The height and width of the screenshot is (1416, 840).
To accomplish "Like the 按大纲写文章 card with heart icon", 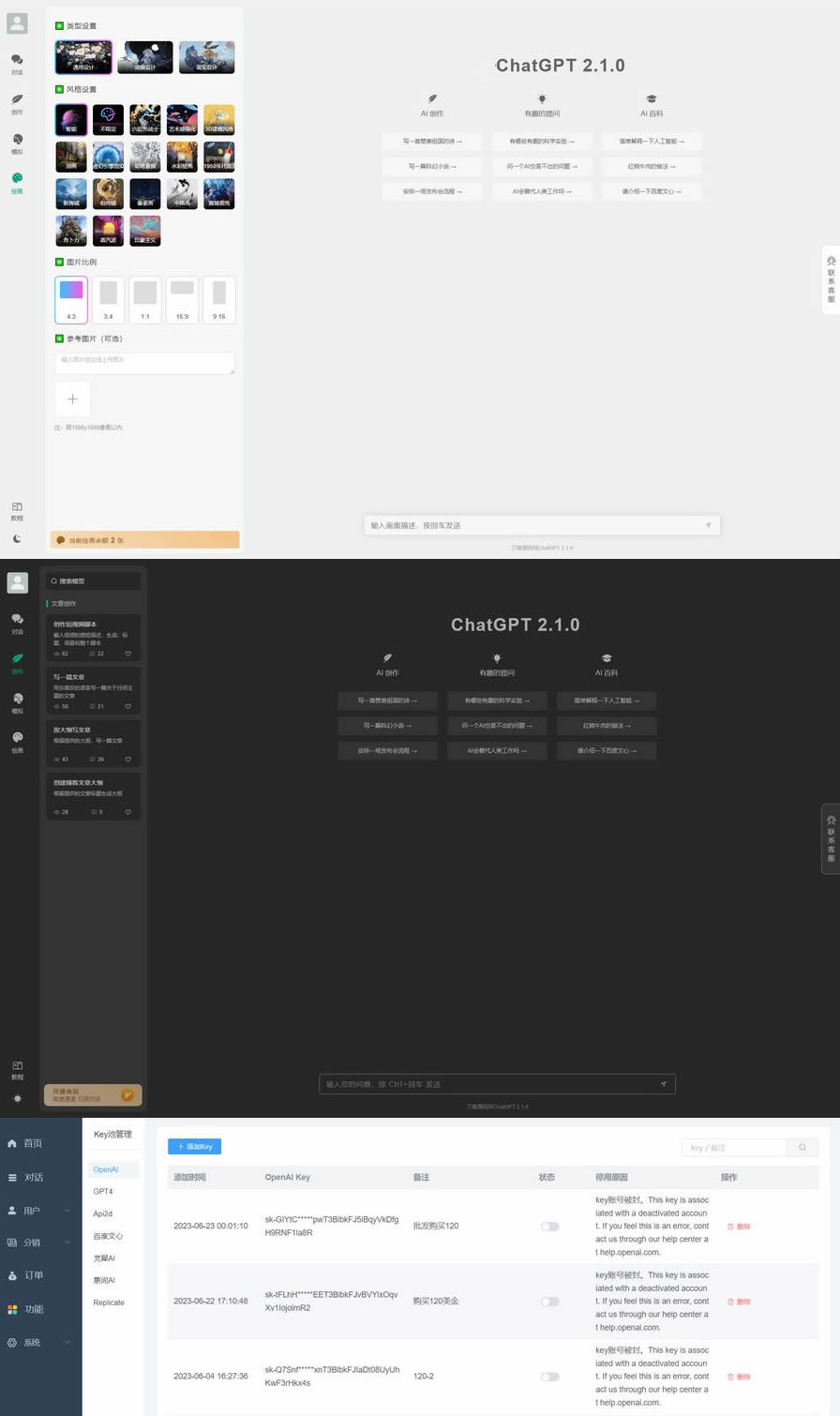I will pyautogui.click(x=128, y=759).
